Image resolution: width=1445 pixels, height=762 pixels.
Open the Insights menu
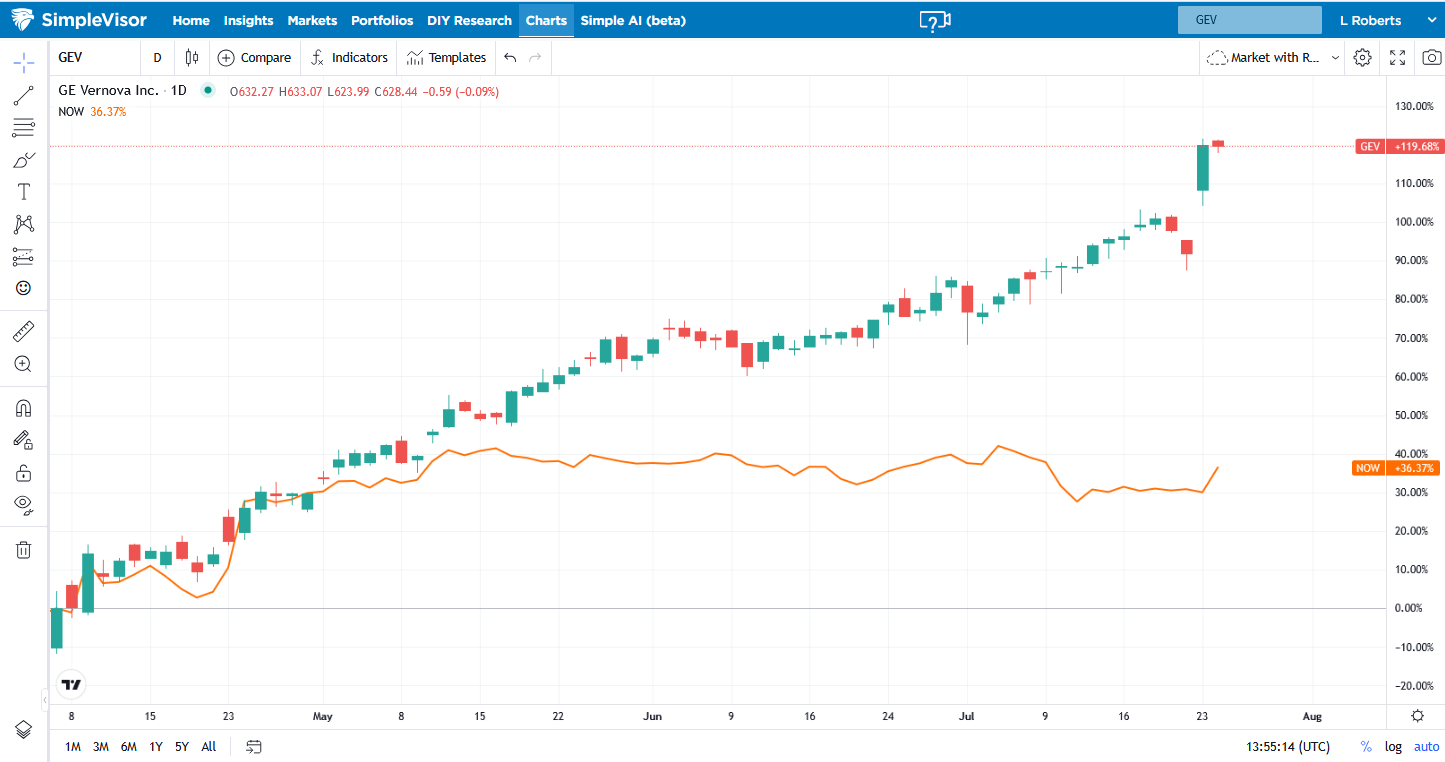pyautogui.click(x=248, y=20)
